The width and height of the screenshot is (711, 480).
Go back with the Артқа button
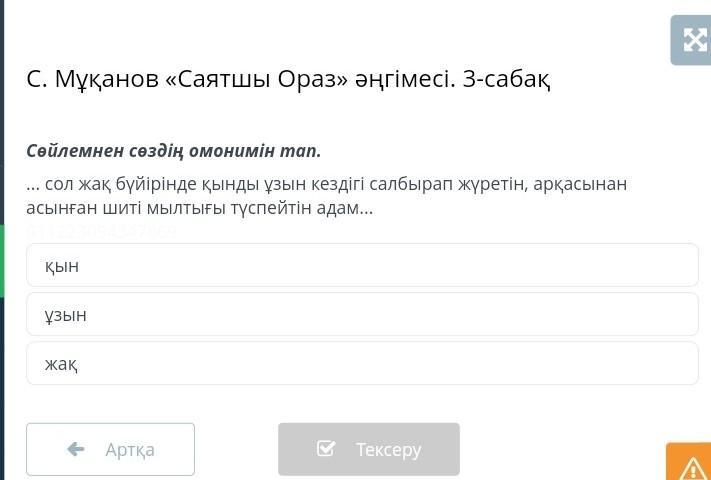110,449
